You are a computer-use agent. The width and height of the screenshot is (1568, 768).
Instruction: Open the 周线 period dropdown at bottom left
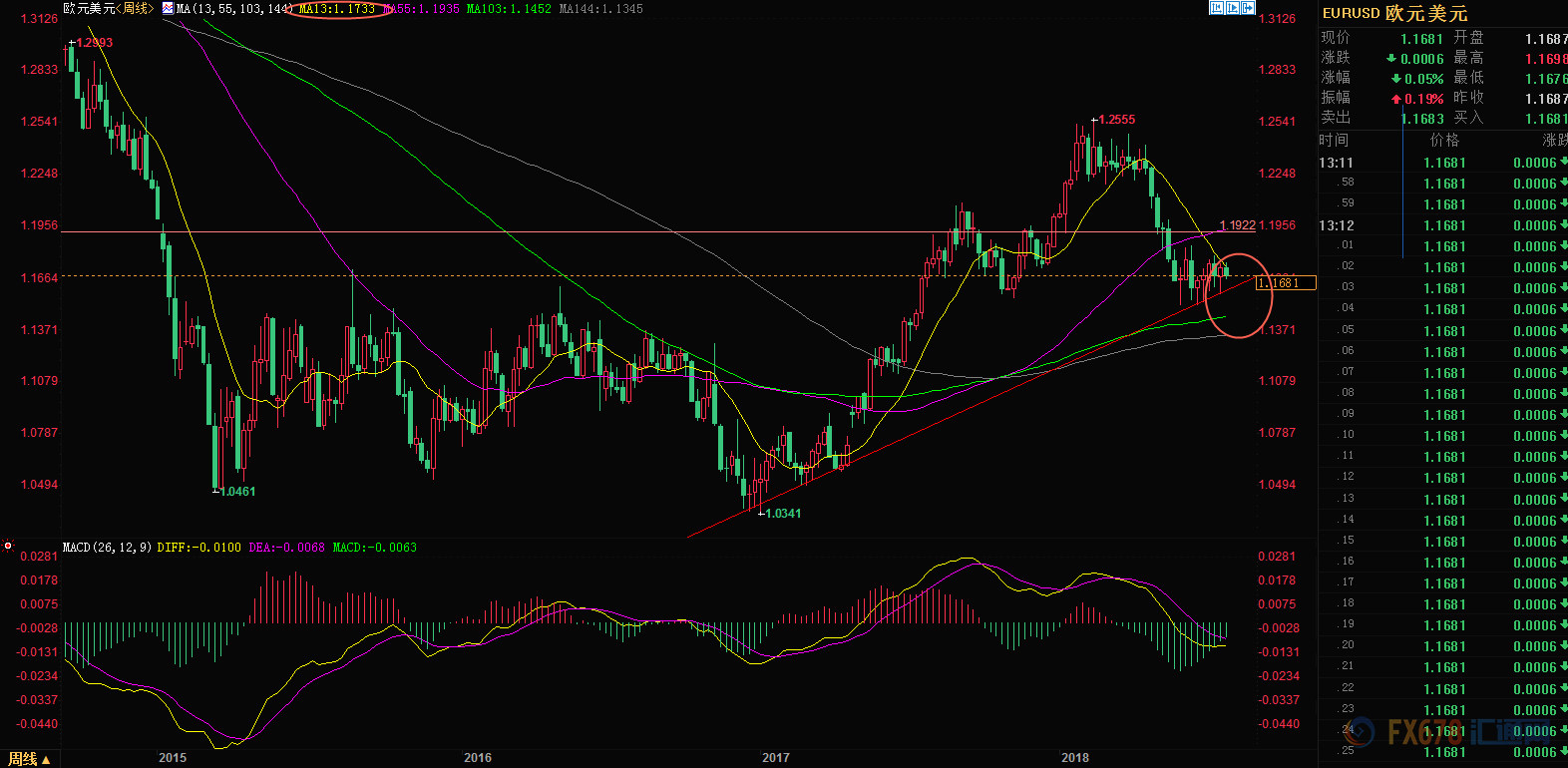tap(30, 759)
